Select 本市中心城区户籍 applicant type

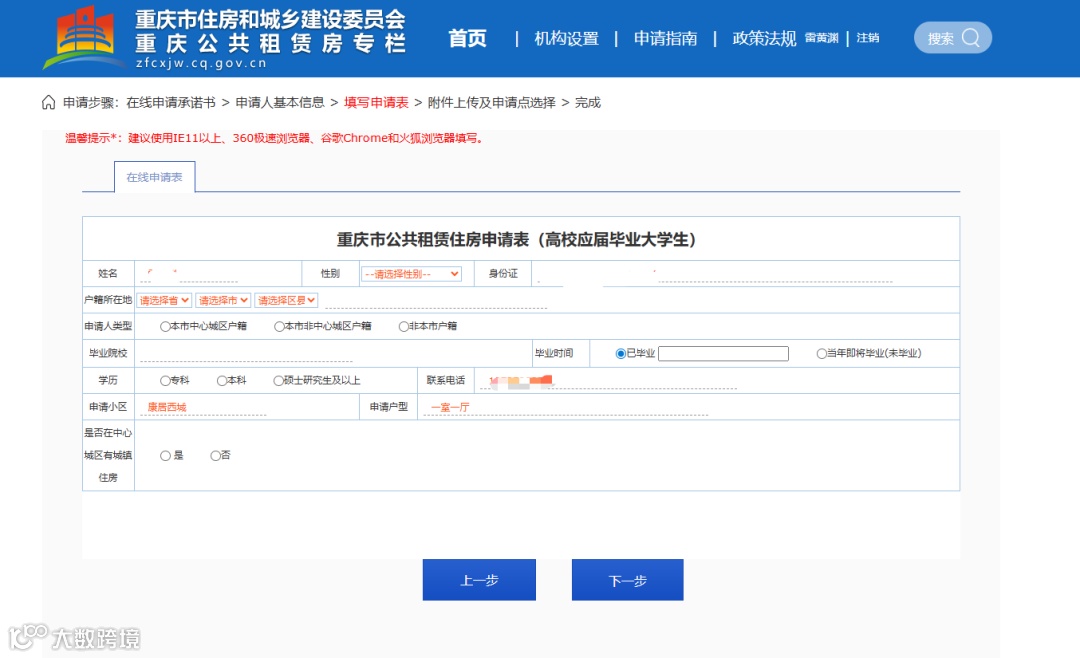coord(165,327)
